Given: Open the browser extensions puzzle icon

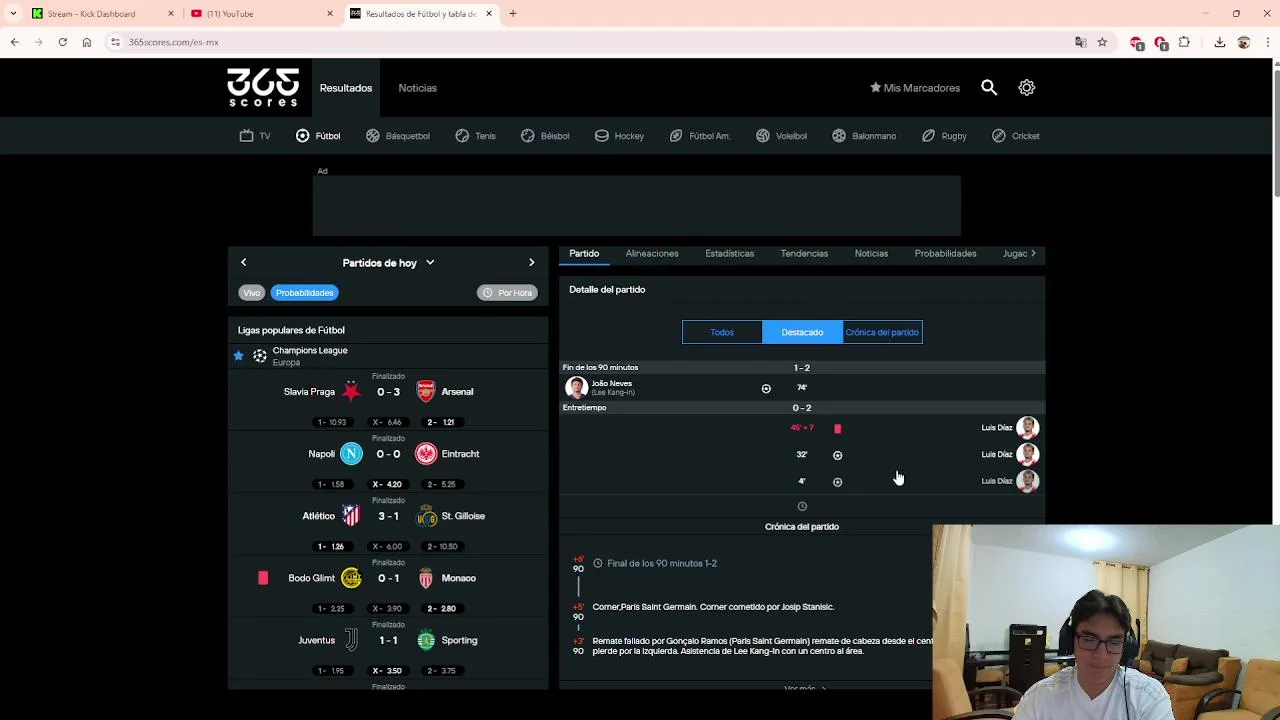Looking at the screenshot, I should (1184, 42).
